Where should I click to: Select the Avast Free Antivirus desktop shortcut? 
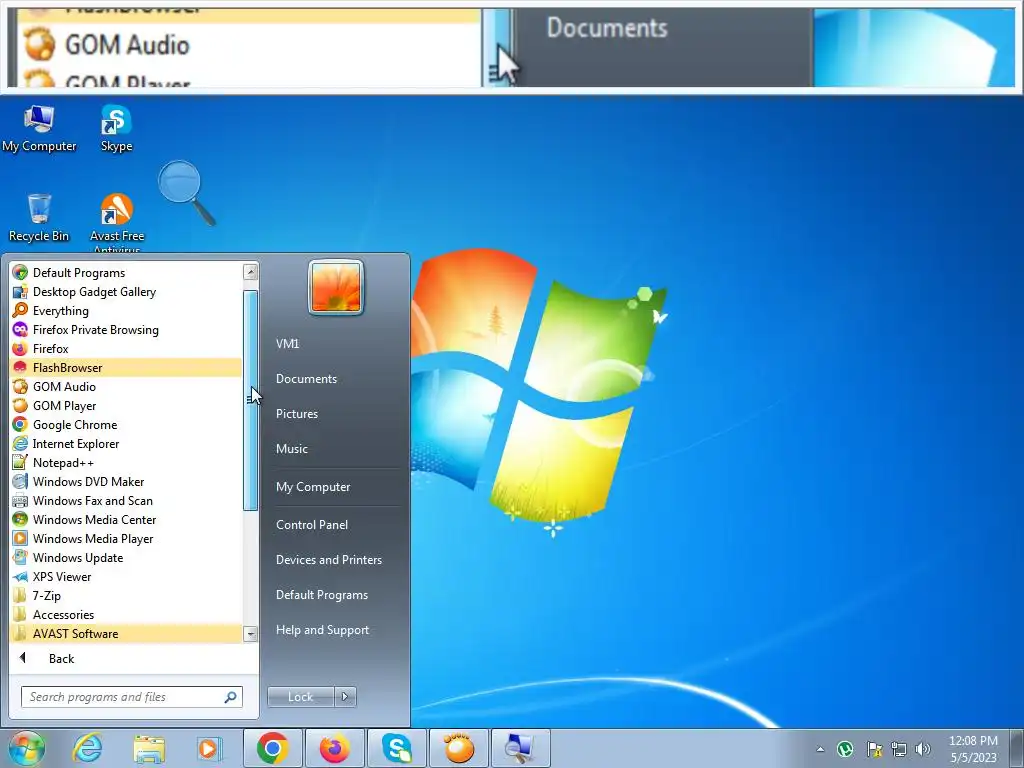[x=117, y=222]
